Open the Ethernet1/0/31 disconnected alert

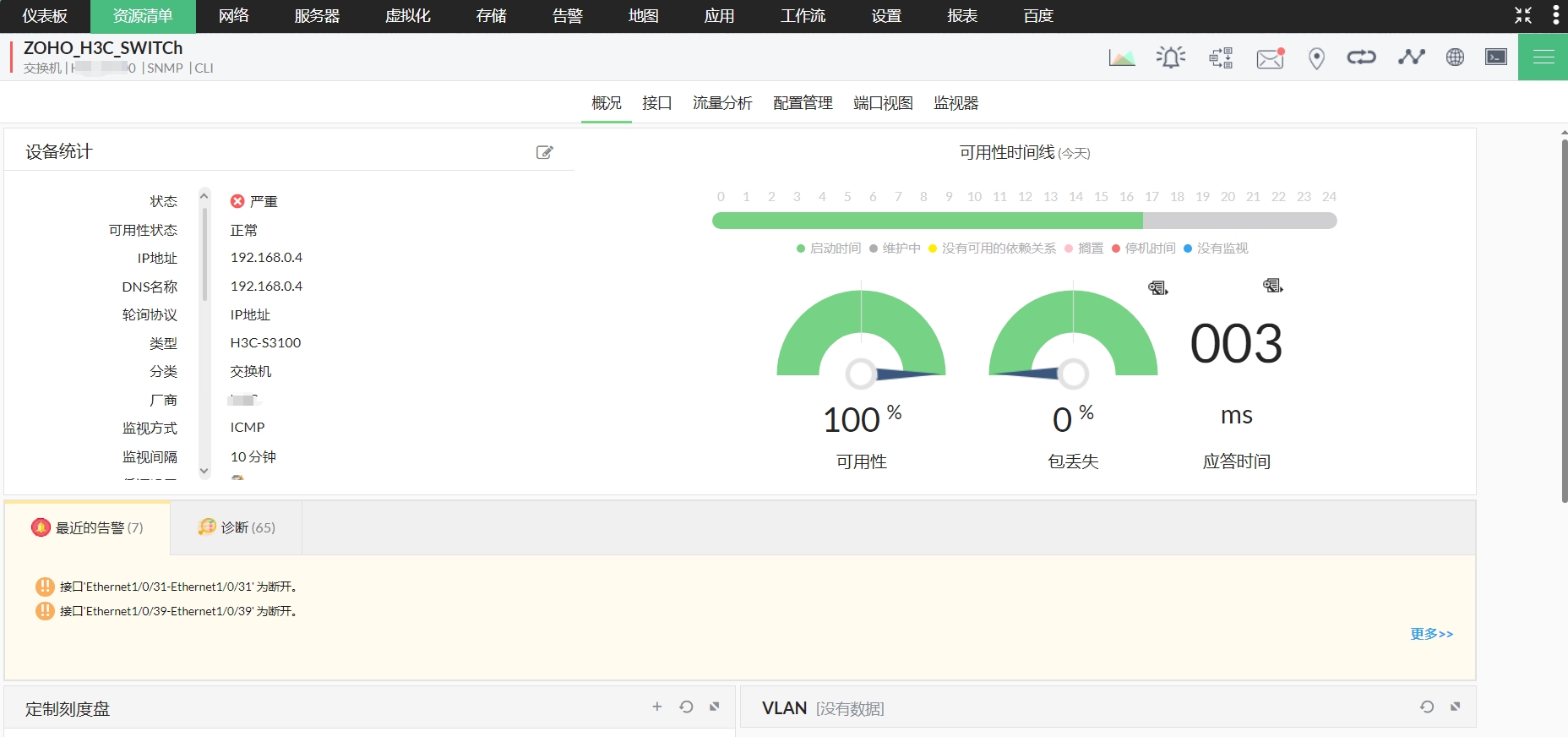click(179, 587)
